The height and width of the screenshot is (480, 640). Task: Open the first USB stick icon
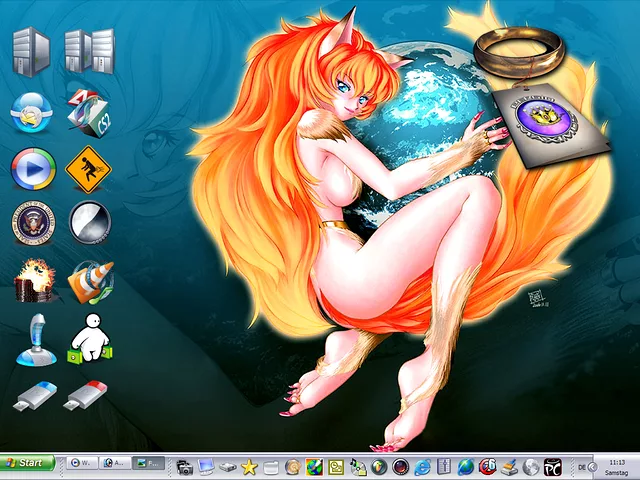pos(32,395)
